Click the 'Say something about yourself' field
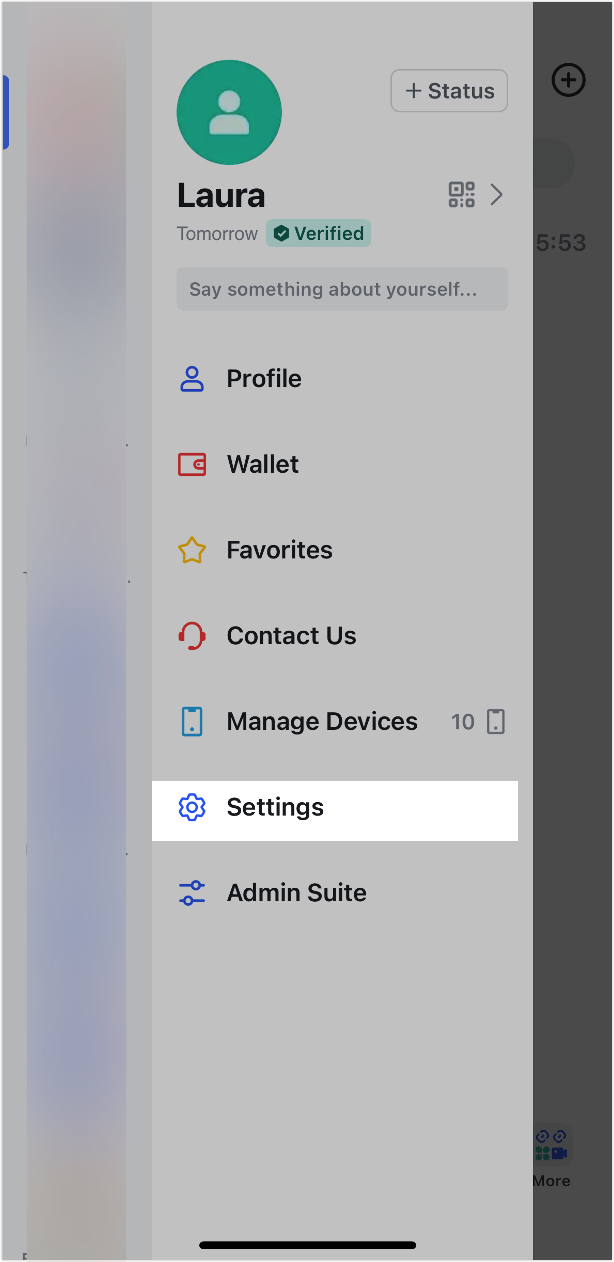 point(342,289)
